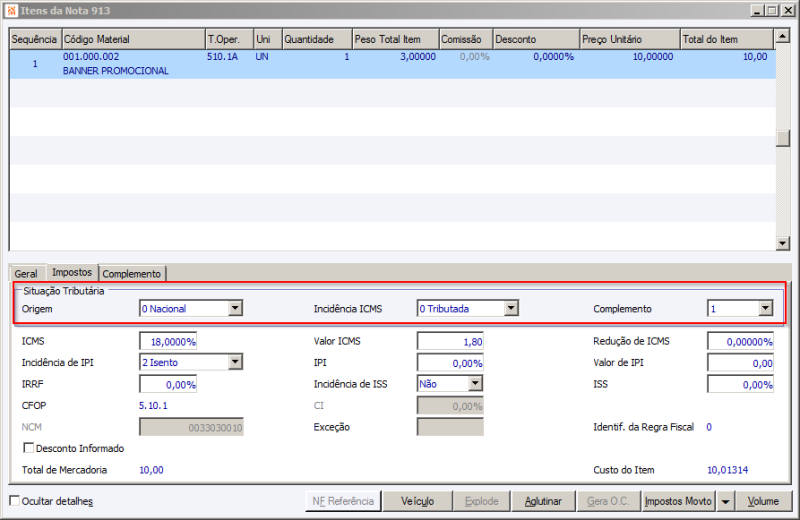The image size is (800, 520).
Task: Click the Gera O.C. button
Action: [608, 501]
